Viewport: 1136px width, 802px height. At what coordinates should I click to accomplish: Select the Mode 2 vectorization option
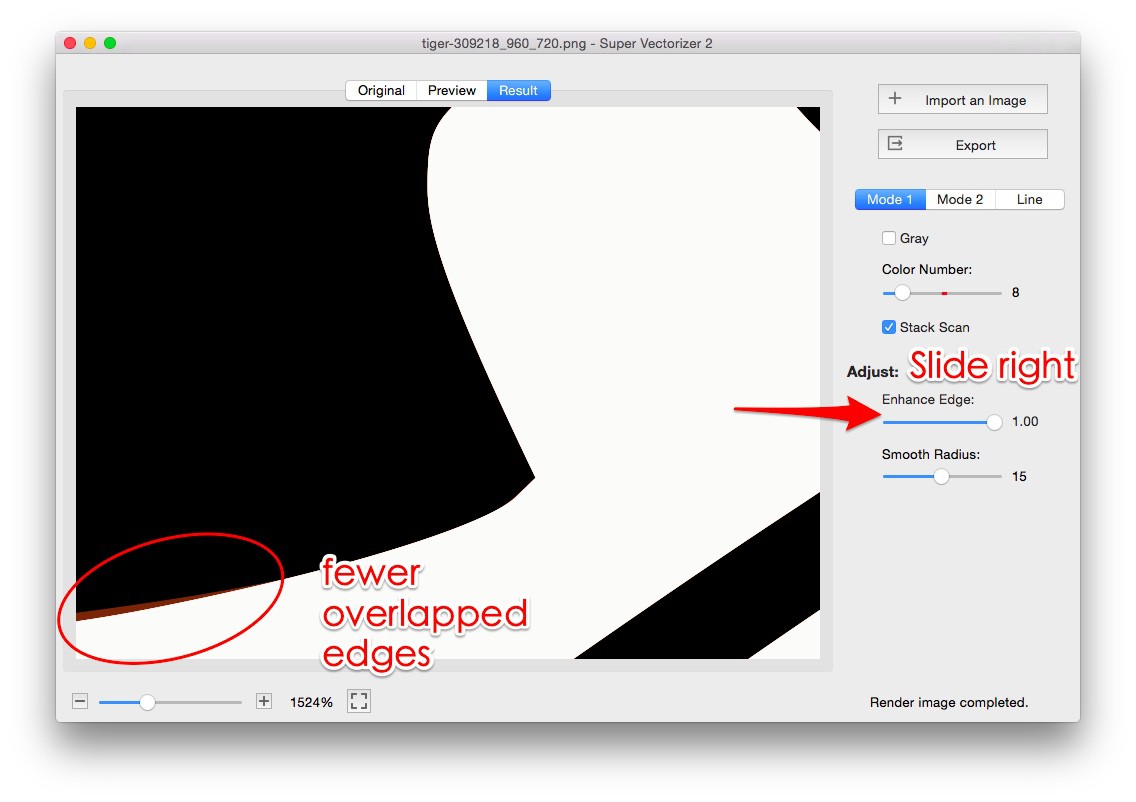click(960, 199)
